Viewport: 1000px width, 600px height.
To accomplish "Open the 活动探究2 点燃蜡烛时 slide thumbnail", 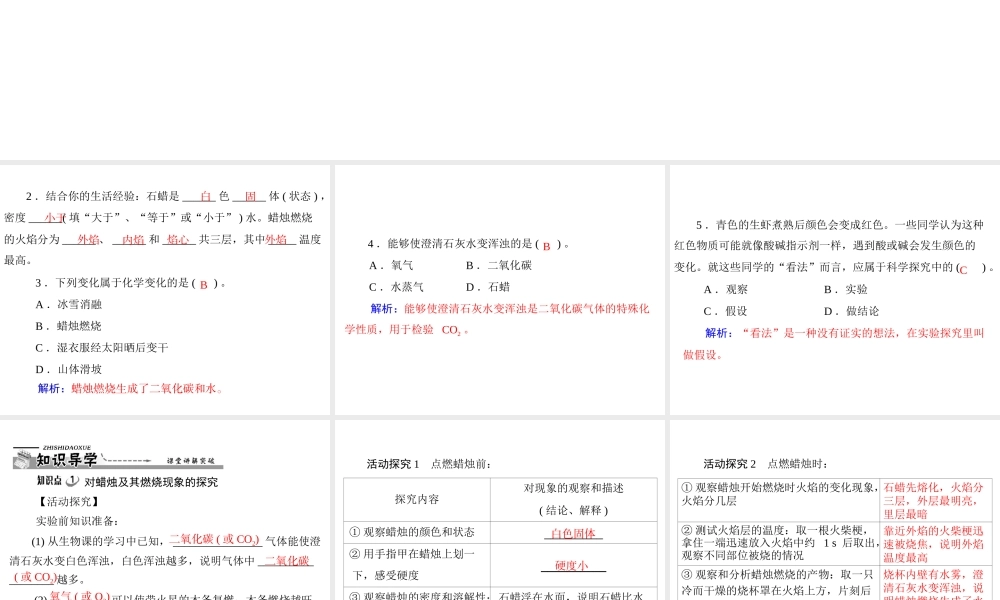I will [835, 510].
